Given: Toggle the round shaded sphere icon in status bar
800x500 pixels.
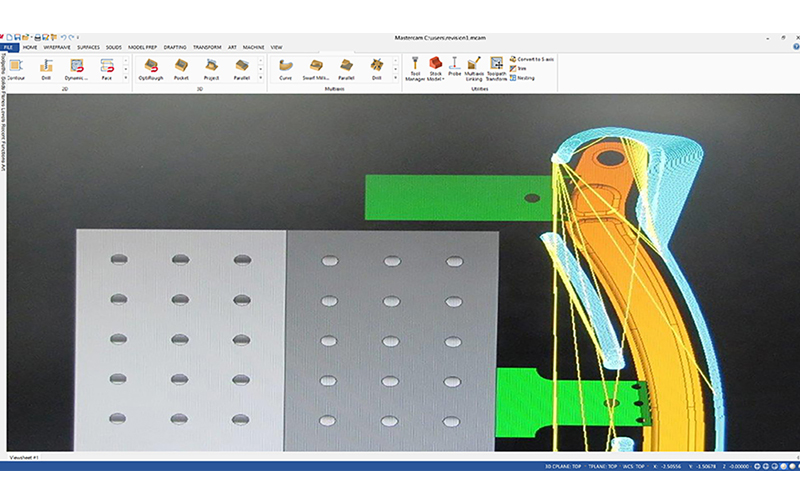Looking at the screenshot, I should click(x=792, y=466).
